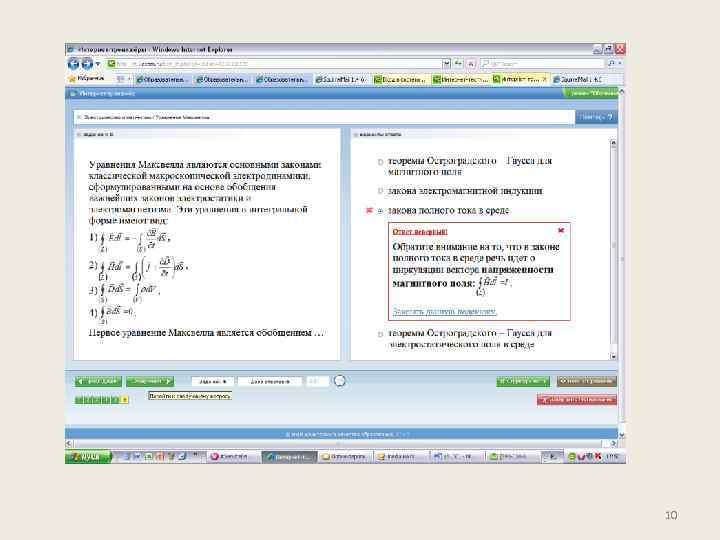Stop page loading with the X icon

pos(471,63)
